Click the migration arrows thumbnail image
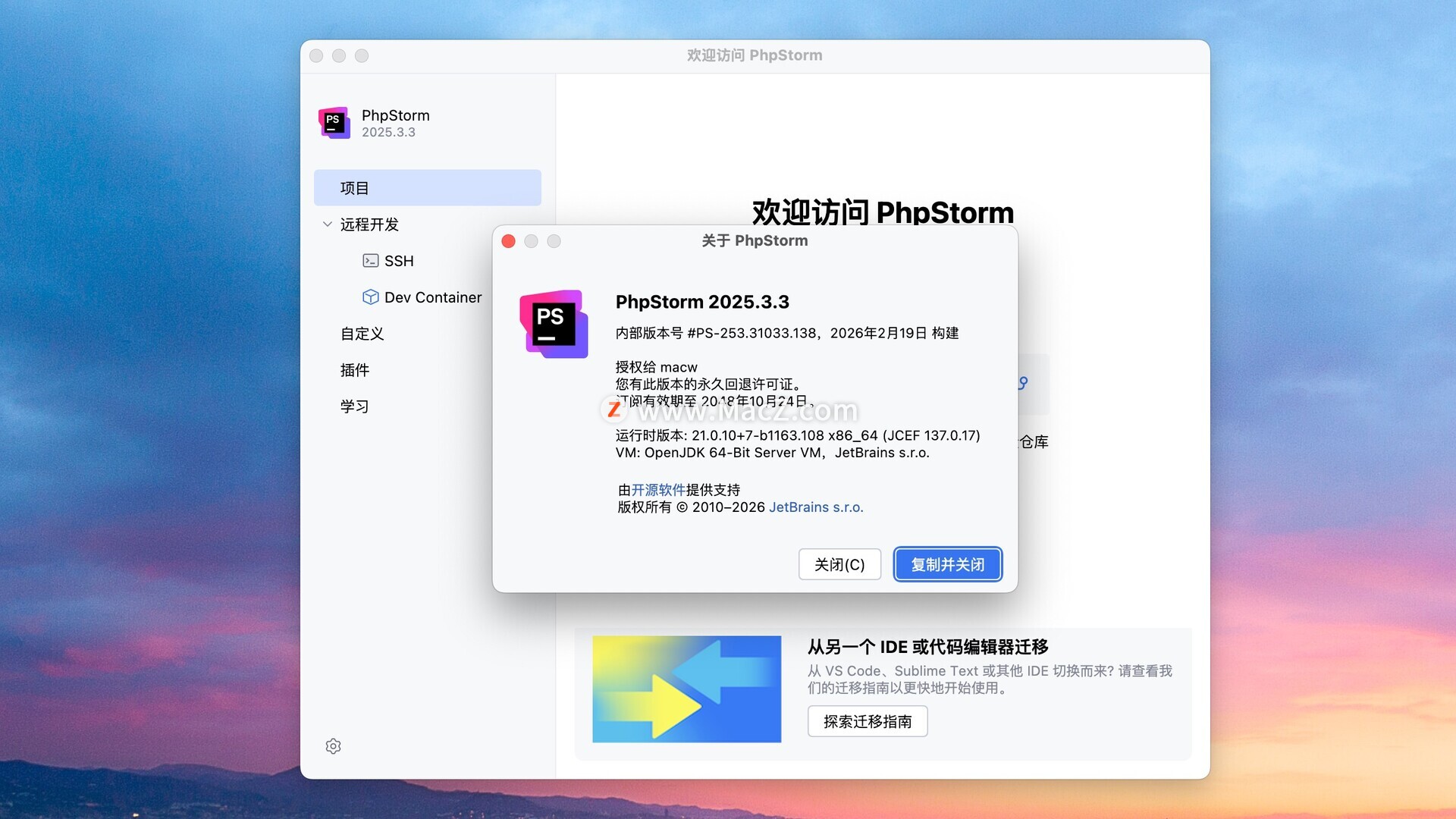Viewport: 1456px width, 819px height. [x=686, y=689]
